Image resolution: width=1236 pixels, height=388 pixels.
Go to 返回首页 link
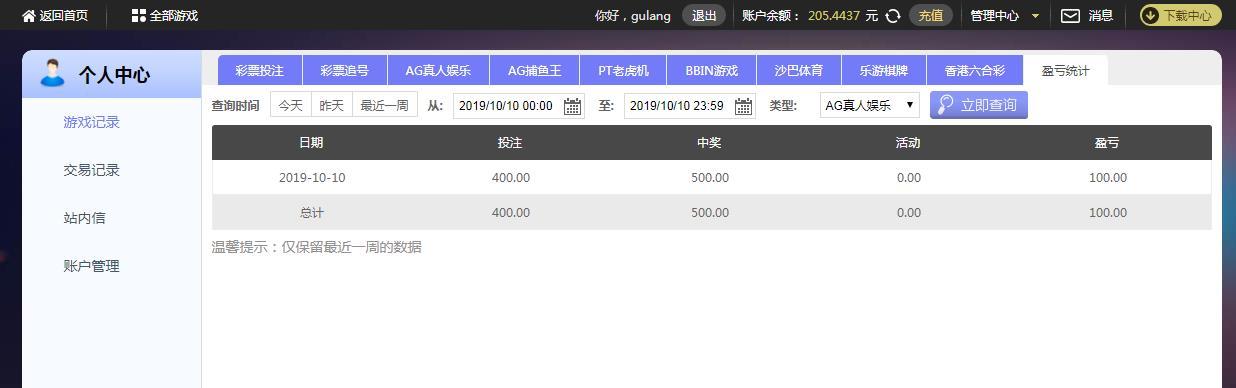click(x=64, y=16)
